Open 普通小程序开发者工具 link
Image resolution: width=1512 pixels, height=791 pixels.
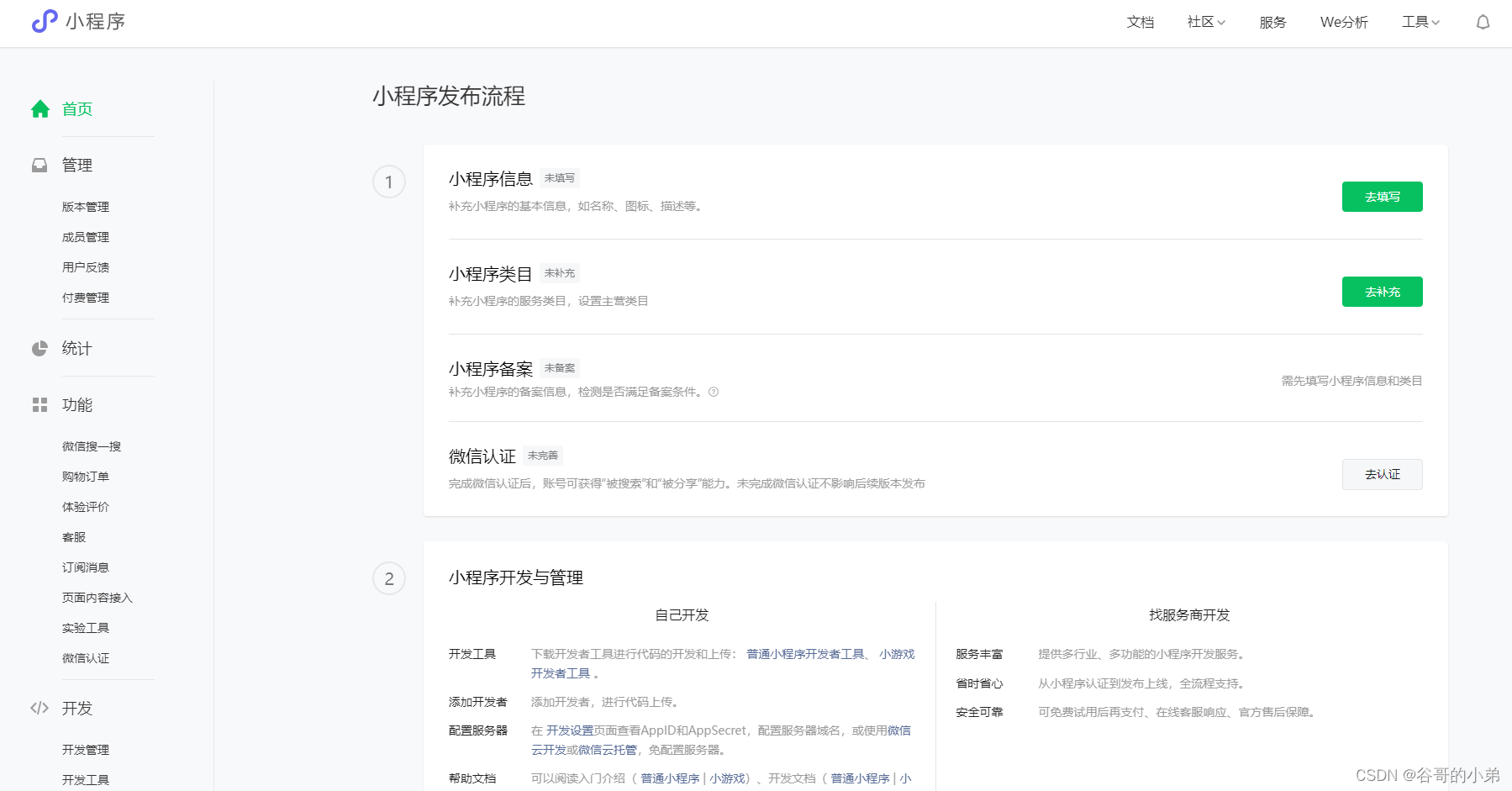(805, 654)
